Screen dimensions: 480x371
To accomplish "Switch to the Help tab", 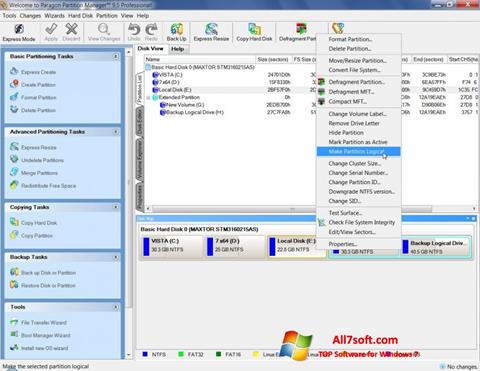I will (x=177, y=49).
